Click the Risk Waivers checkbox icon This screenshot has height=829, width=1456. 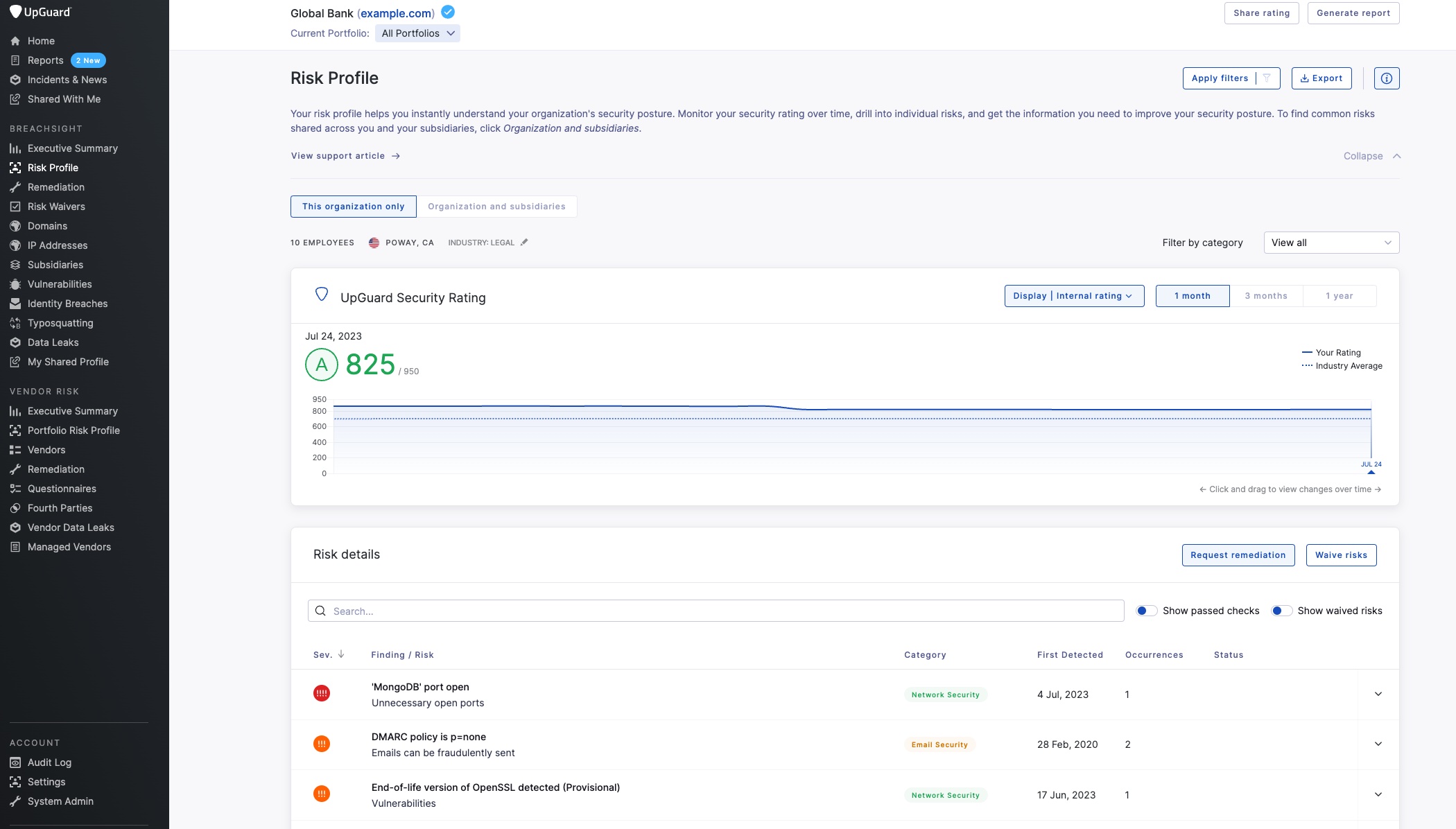point(15,207)
